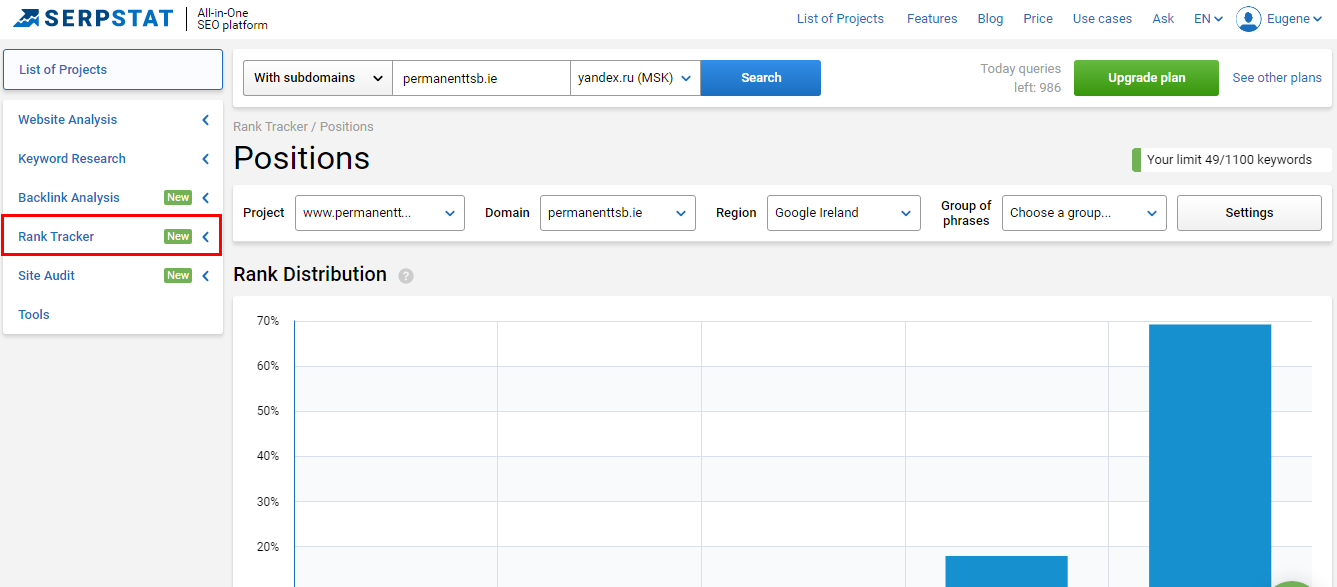Viewport: 1337px width, 587px height.
Task: Open the Use cases link in the header
Action: click(1102, 19)
